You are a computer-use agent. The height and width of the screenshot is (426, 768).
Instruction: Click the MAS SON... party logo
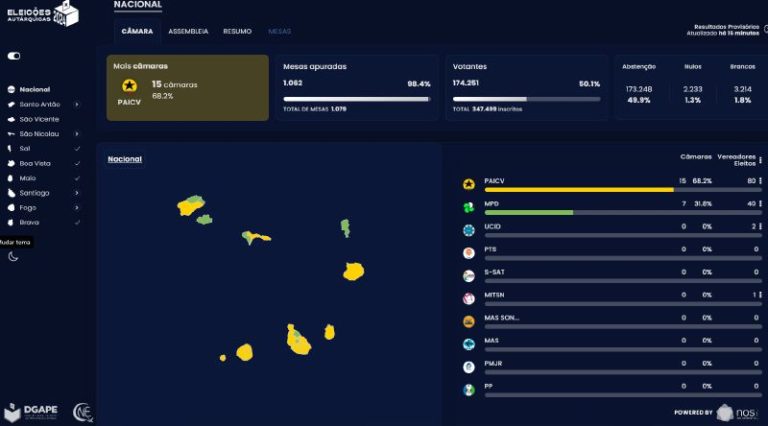point(467,321)
